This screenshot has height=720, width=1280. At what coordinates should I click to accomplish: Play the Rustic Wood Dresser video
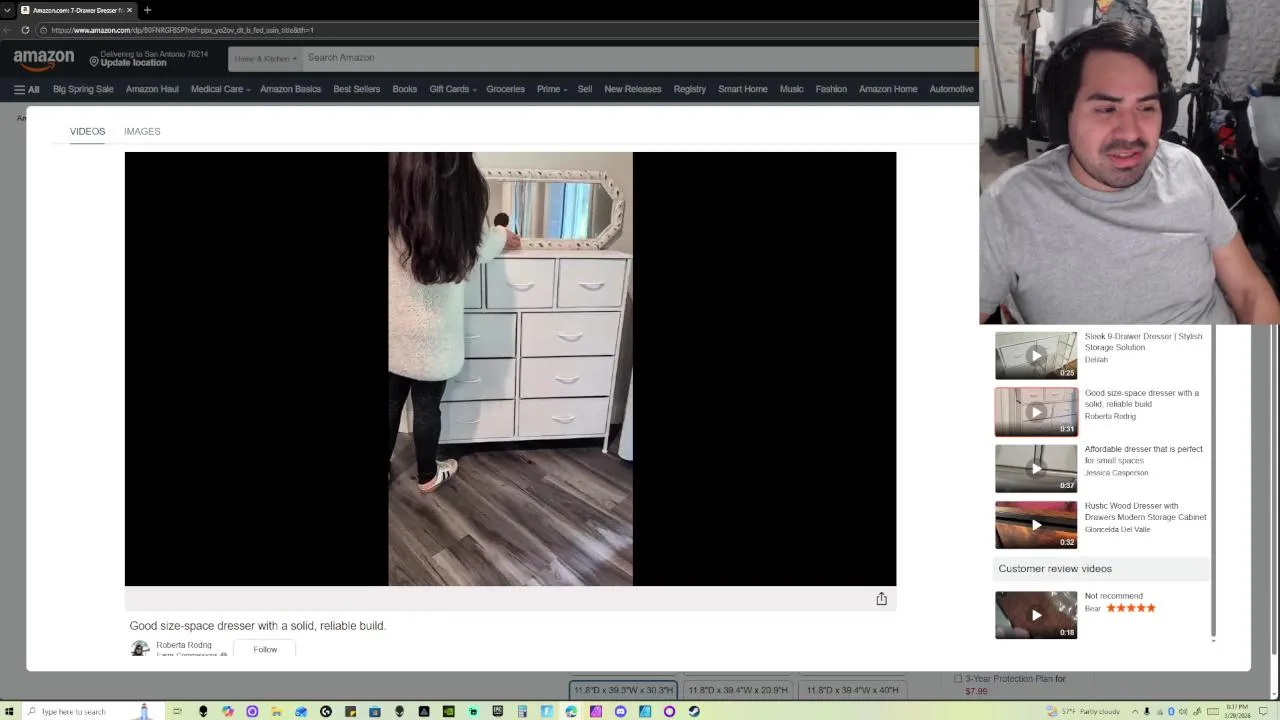coord(1036,525)
